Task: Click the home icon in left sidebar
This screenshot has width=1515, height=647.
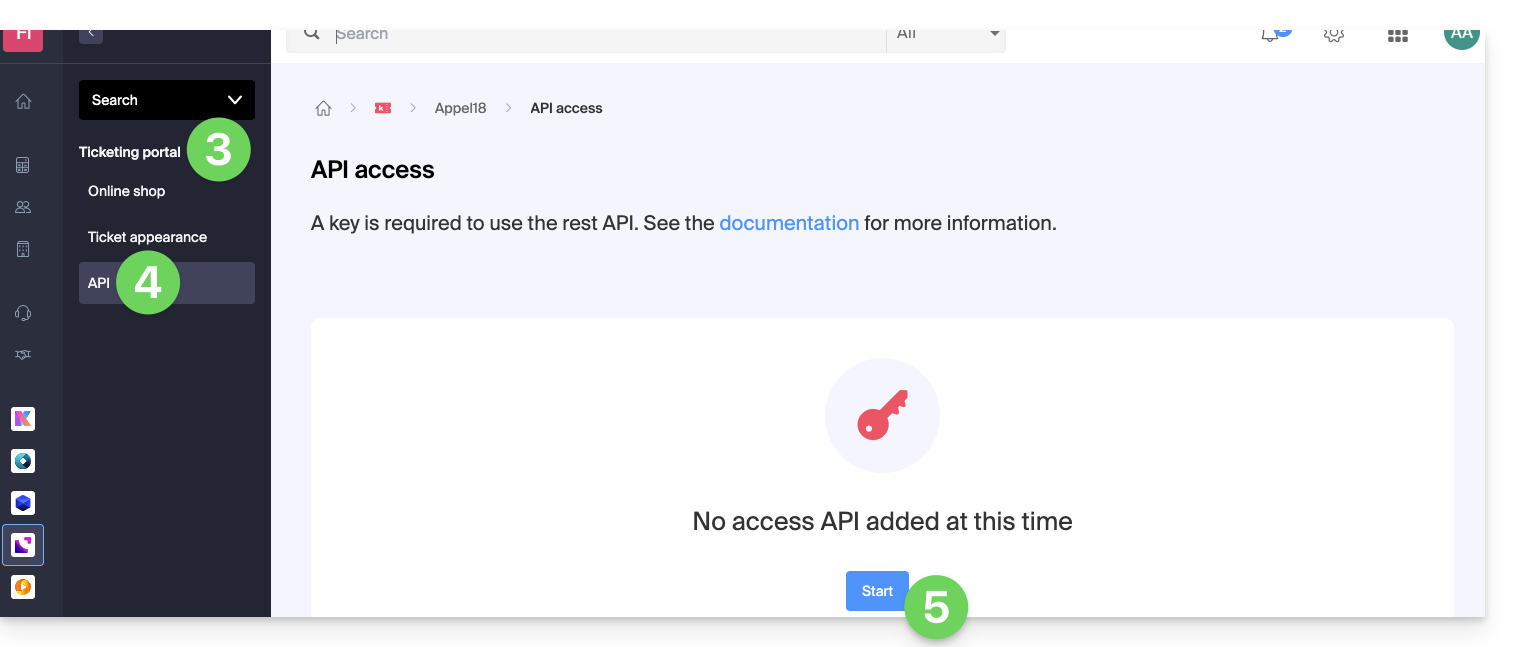Action: [x=23, y=101]
